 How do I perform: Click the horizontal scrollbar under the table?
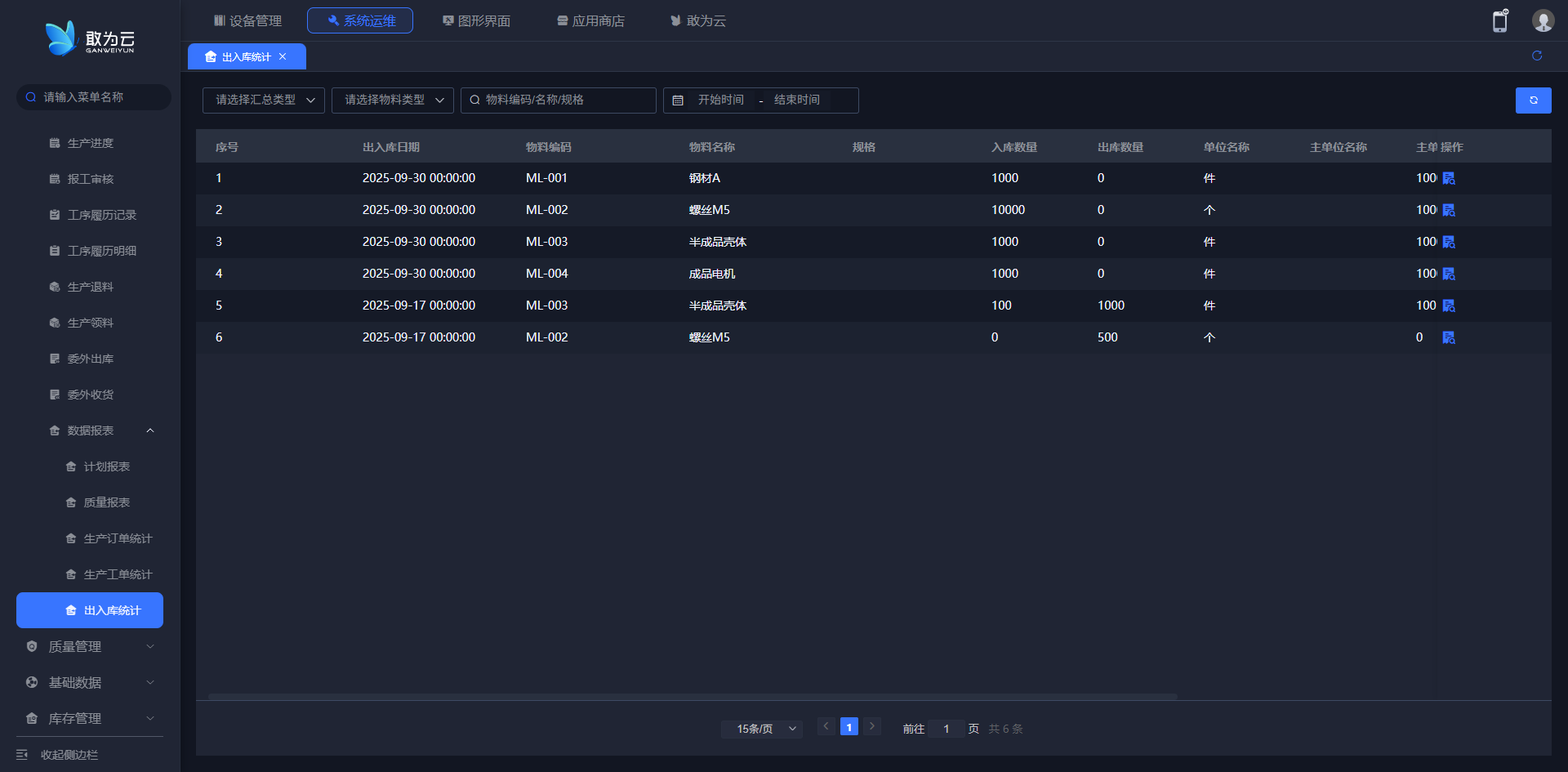pyautogui.click(x=693, y=697)
